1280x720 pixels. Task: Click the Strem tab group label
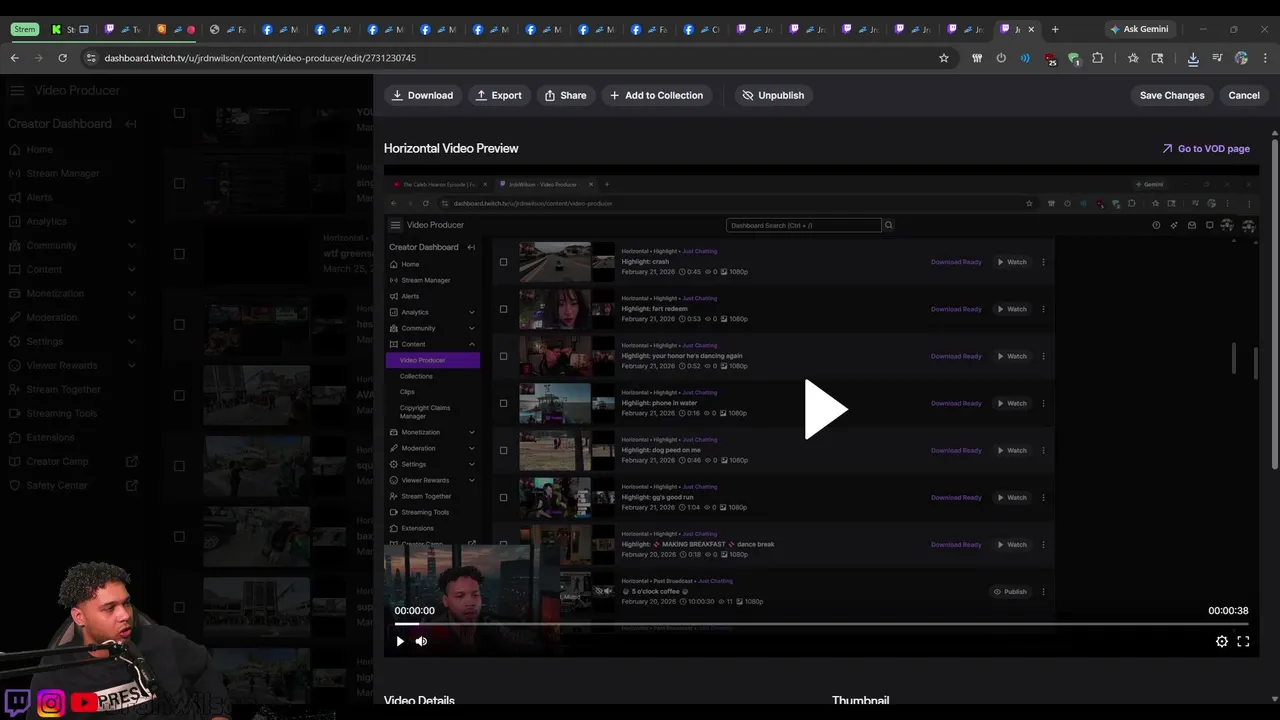point(25,29)
